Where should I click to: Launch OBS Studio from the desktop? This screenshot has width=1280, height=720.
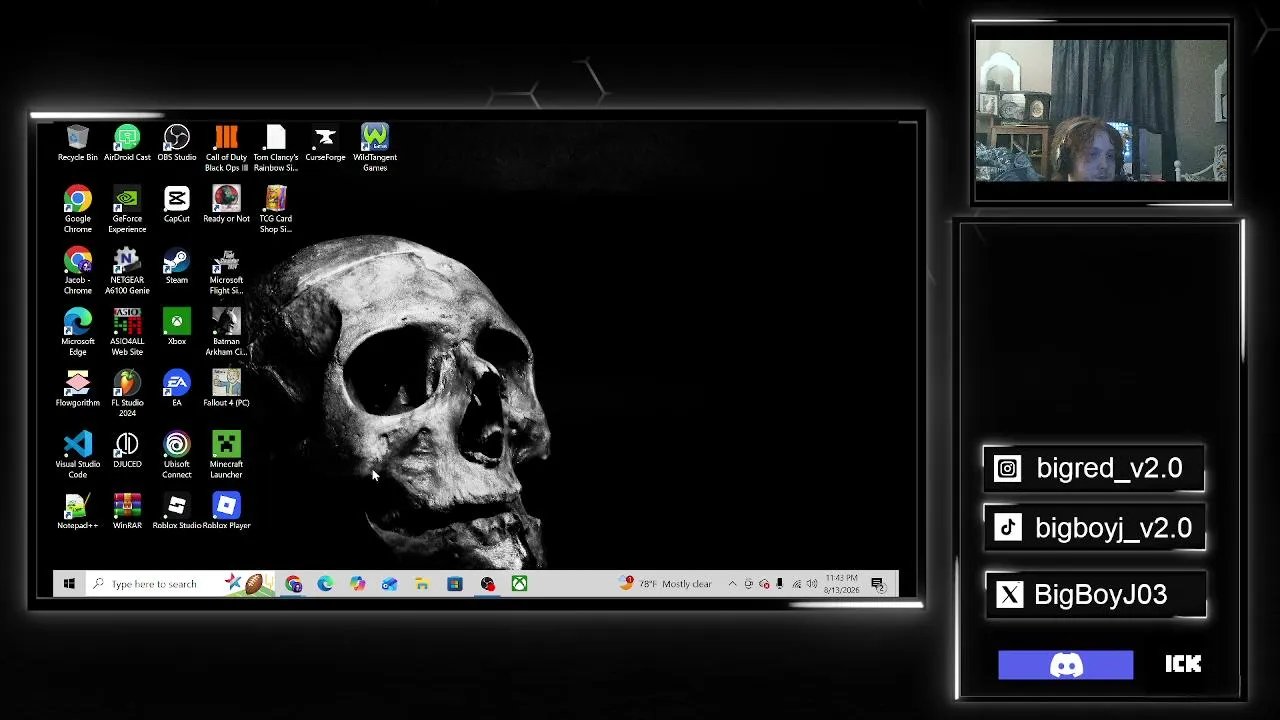(x=177, y=143)
